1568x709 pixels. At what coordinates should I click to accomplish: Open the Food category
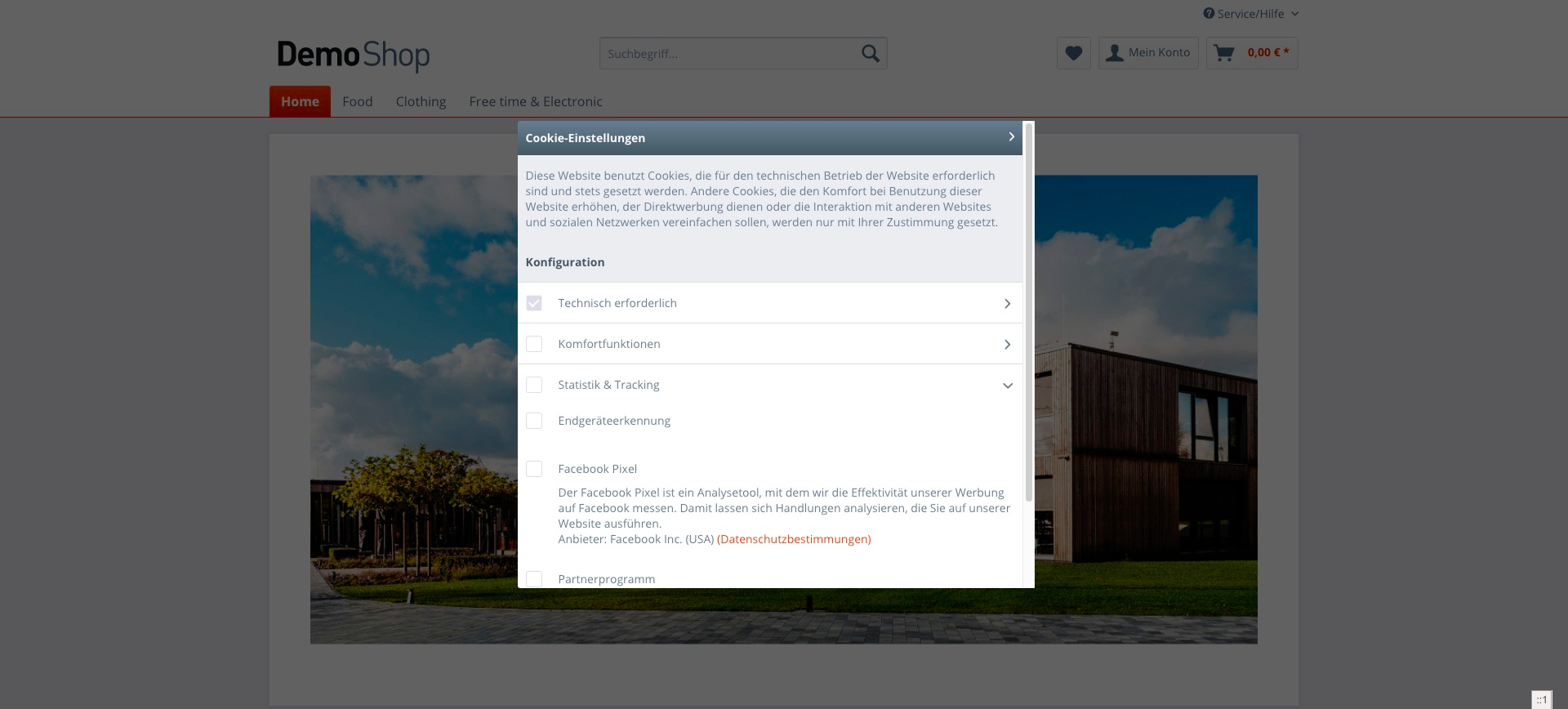point(358,101)
